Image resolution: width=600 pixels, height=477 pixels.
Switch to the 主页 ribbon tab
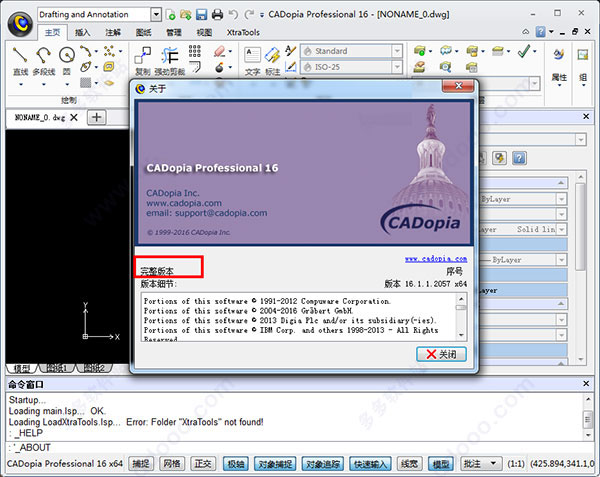52,33
